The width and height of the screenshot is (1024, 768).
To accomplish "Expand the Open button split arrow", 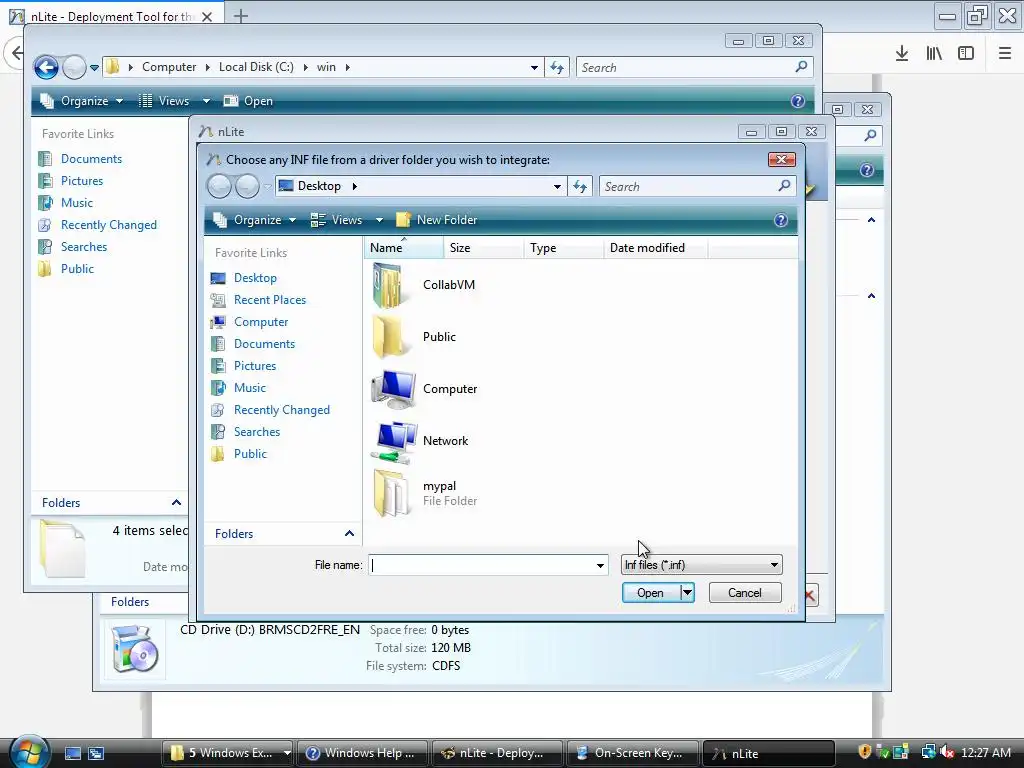I will coord(687,593).
